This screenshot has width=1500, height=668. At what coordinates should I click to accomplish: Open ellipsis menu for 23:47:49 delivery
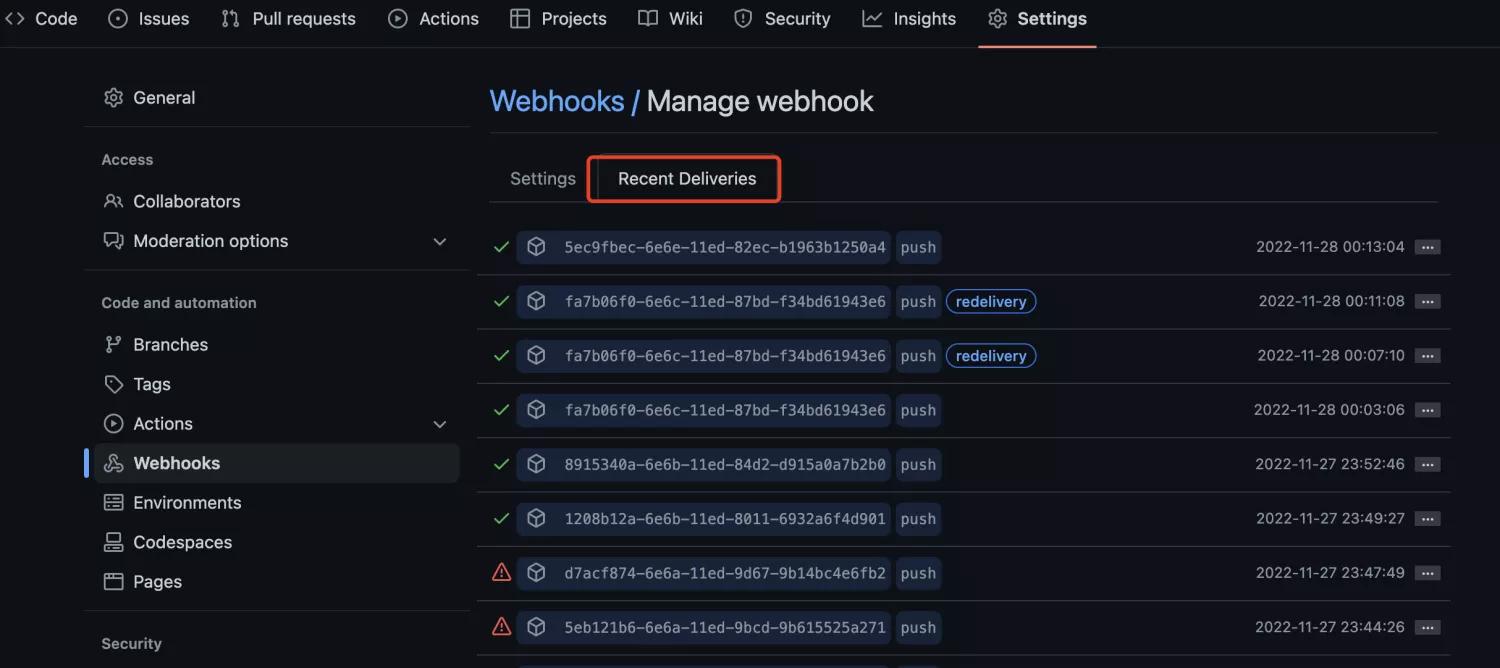(x=1427, y=573)
